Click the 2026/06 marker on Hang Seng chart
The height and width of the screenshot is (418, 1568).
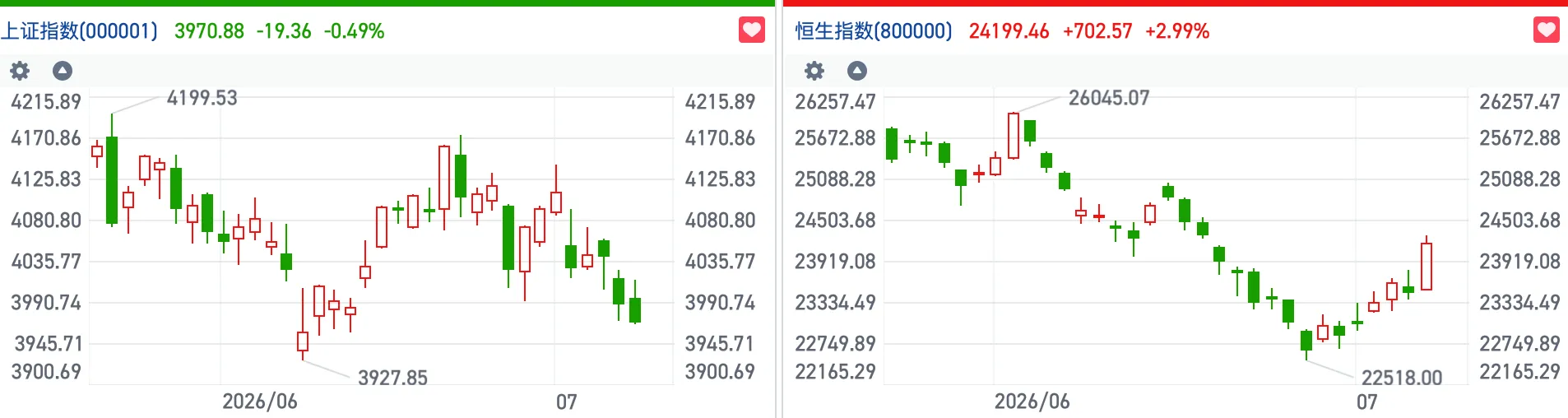pos(1032,402)
